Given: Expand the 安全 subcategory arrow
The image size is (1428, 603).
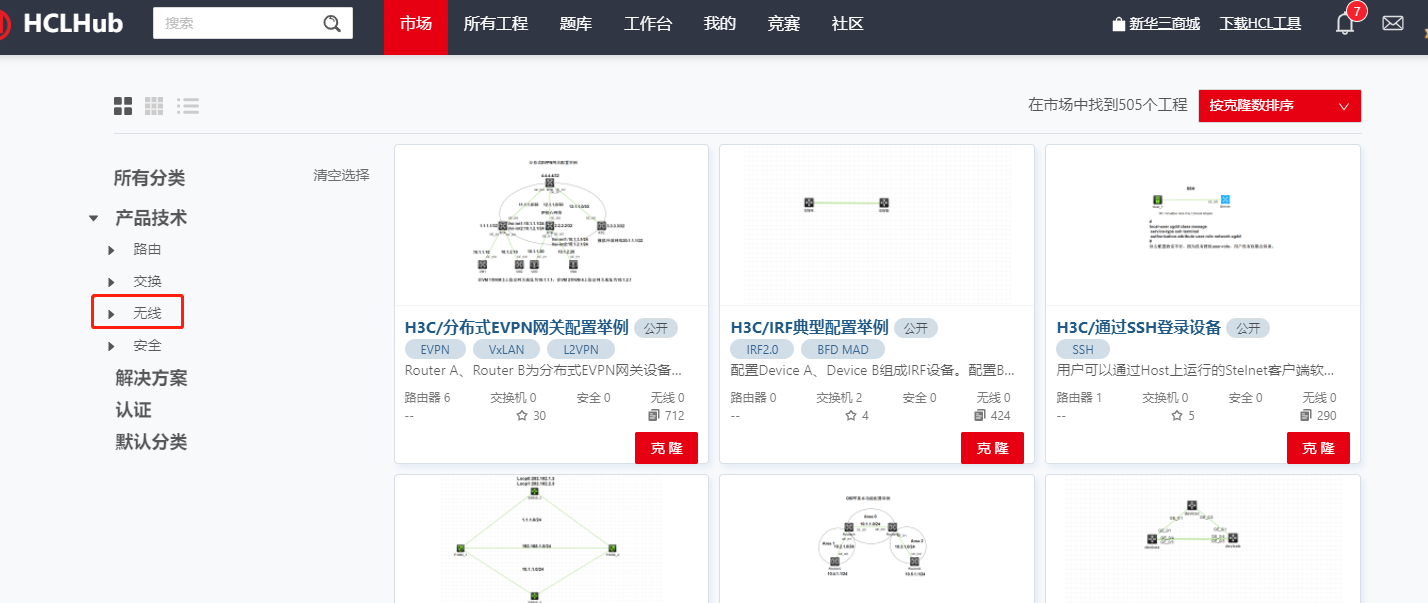Looking at the screenshot, I should 112,346.
